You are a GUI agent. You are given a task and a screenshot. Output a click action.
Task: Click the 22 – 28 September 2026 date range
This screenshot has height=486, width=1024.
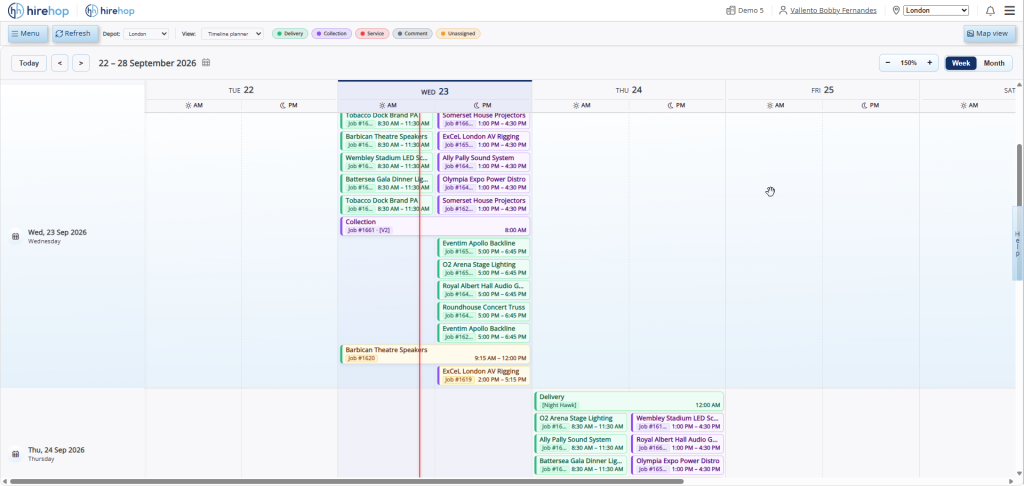click(147, 63)
